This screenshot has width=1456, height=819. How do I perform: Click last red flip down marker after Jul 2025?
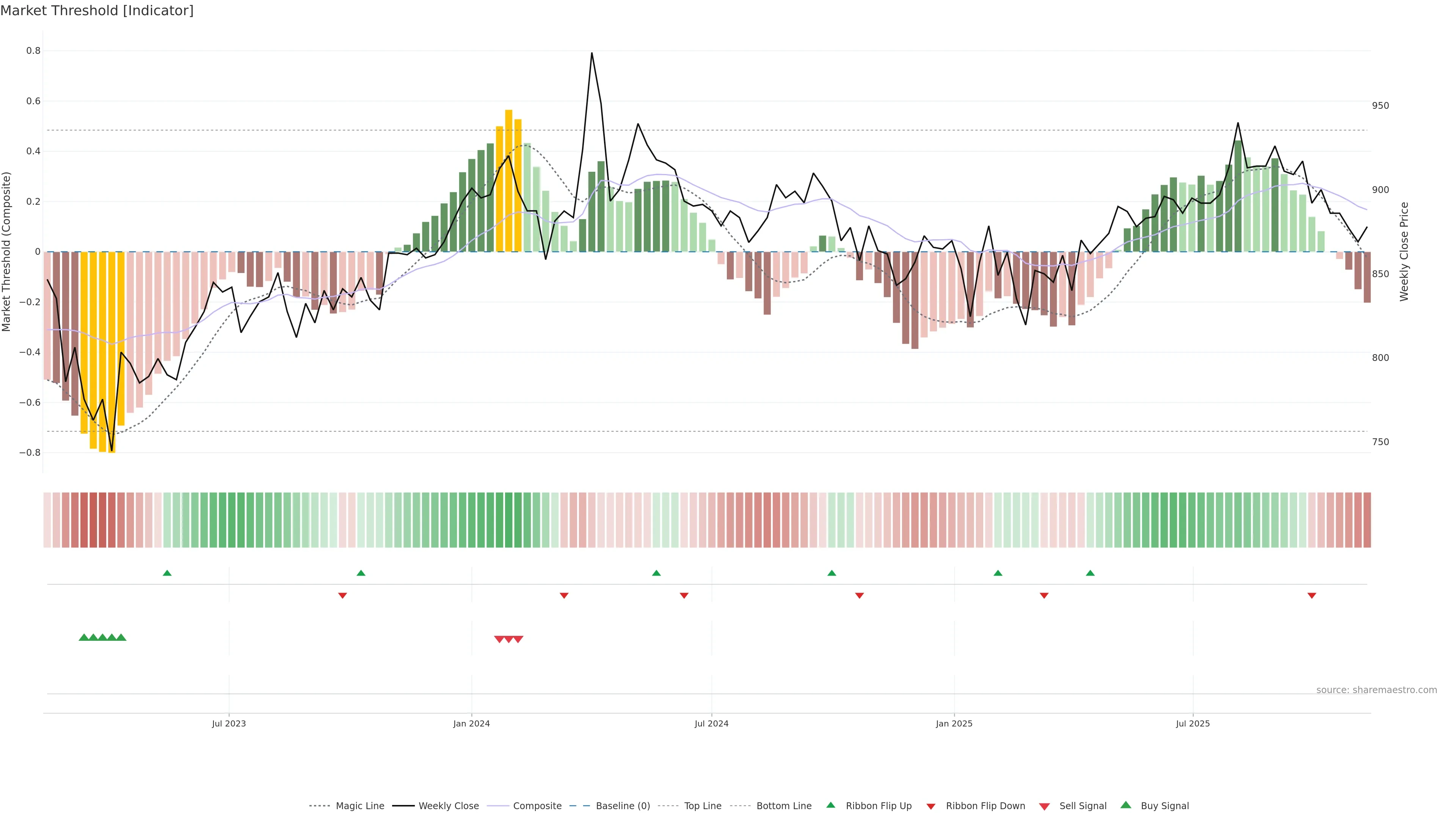coord(1312,596)
